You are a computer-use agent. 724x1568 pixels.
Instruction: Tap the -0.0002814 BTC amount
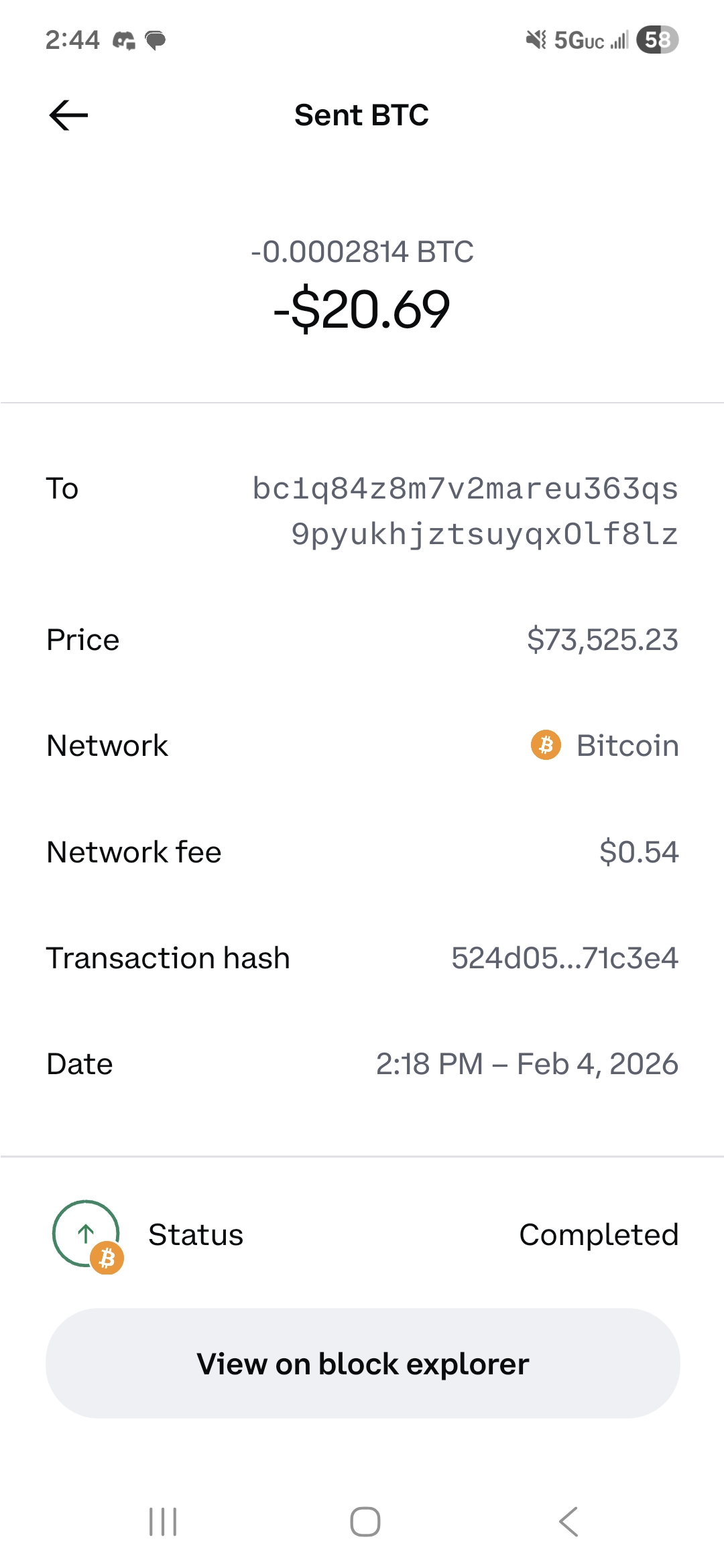(x=362, y=252)
